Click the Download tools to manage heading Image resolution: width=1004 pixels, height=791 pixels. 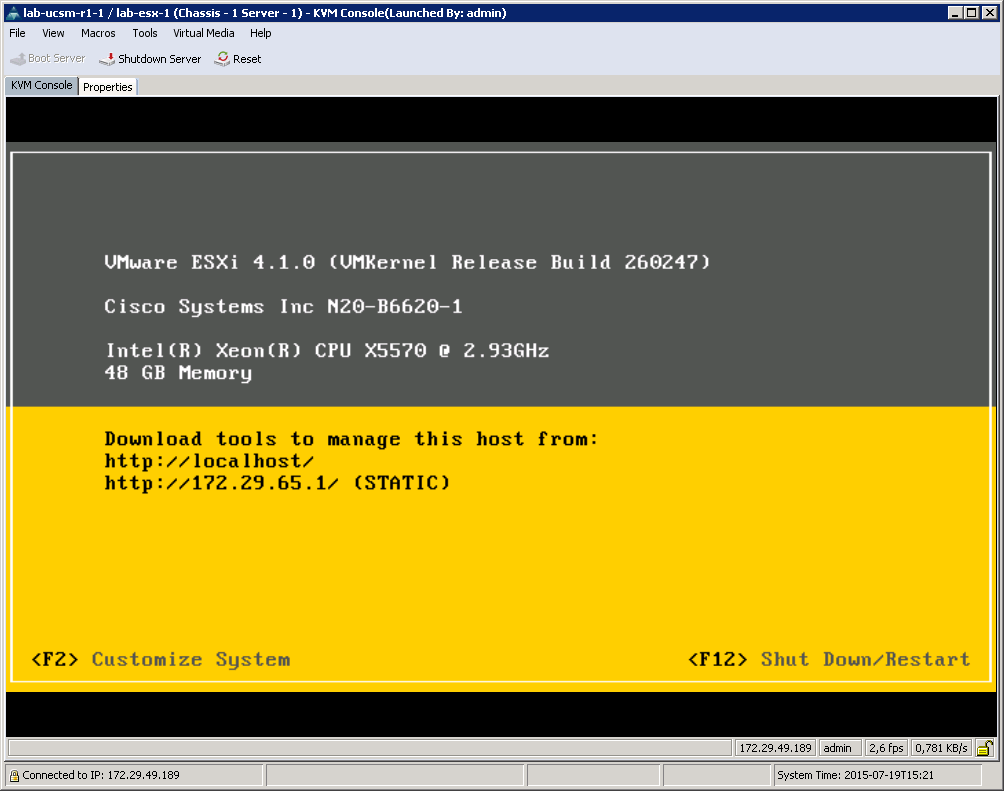coord(352,439)
